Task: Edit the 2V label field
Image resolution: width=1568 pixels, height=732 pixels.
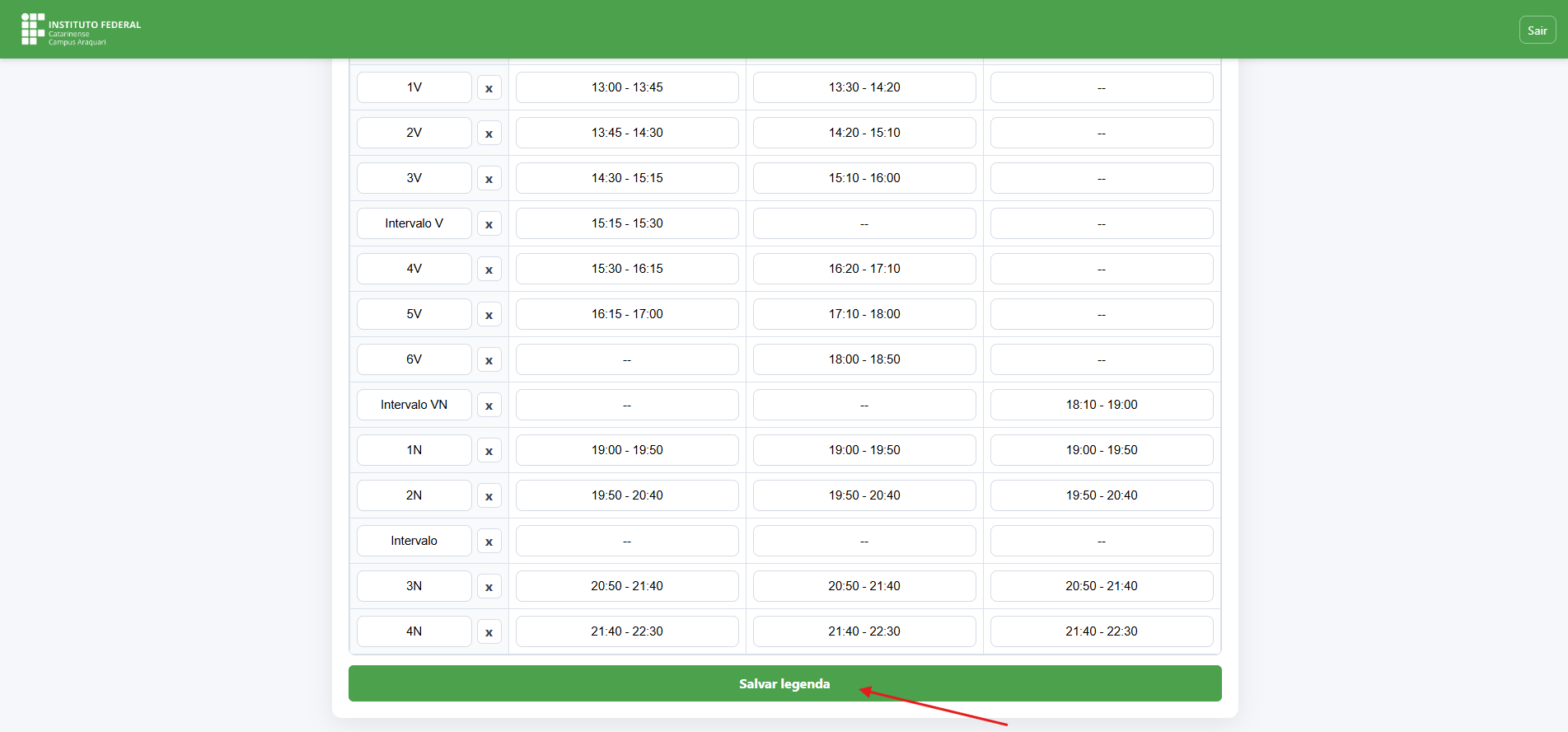Action: pos(414,133)
